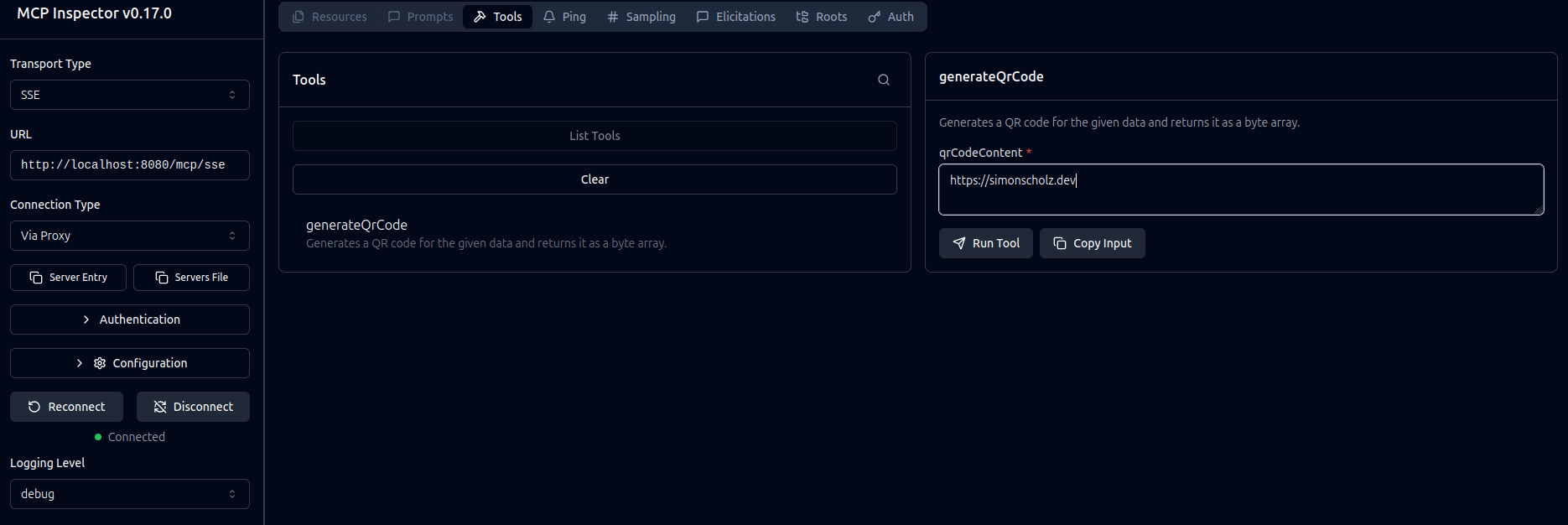Copy Servers File configuration
This screenshot has width=1568, height=525.
[191, 278]
